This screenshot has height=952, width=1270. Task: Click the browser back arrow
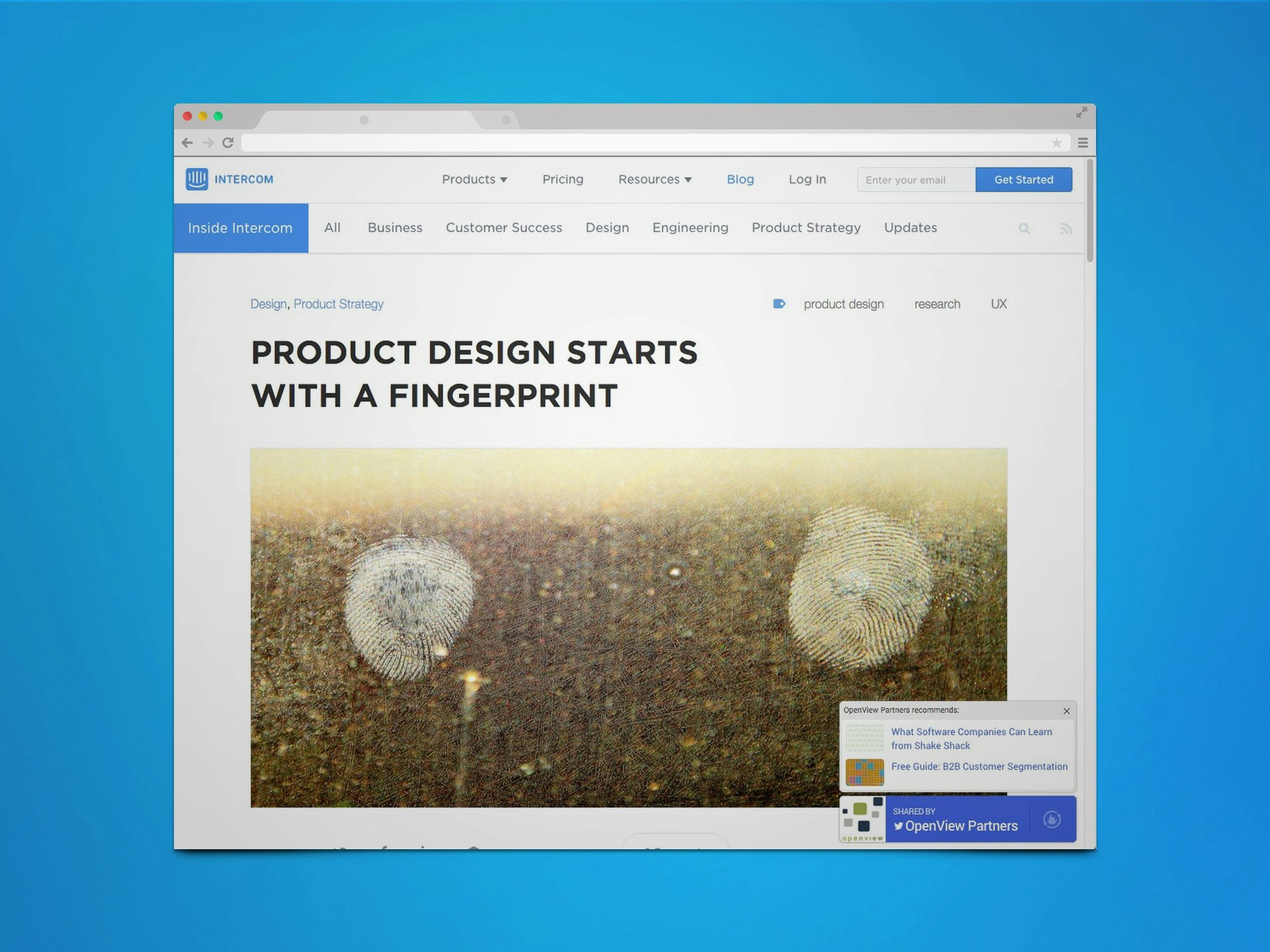187,143
